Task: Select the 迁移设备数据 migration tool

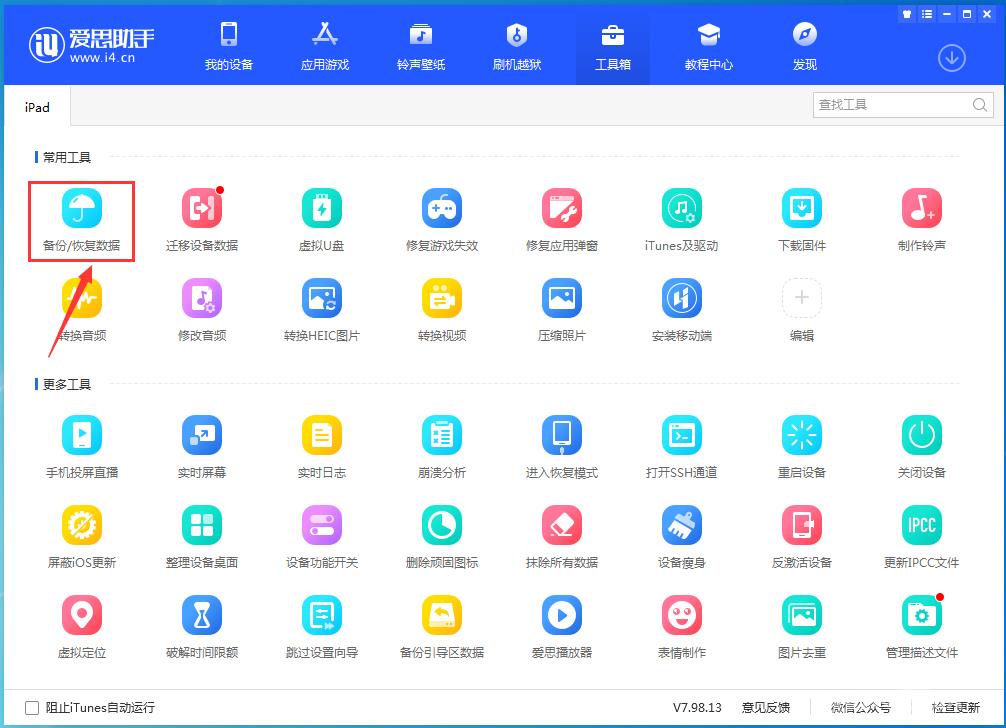Action: click(x=202, y=220)
